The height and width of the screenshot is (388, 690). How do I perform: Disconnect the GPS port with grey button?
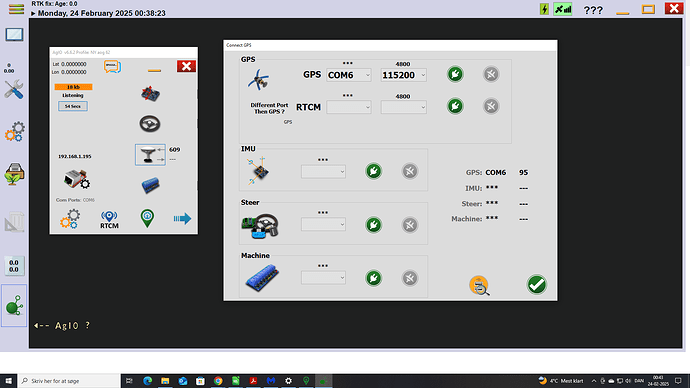coord(491,74)
